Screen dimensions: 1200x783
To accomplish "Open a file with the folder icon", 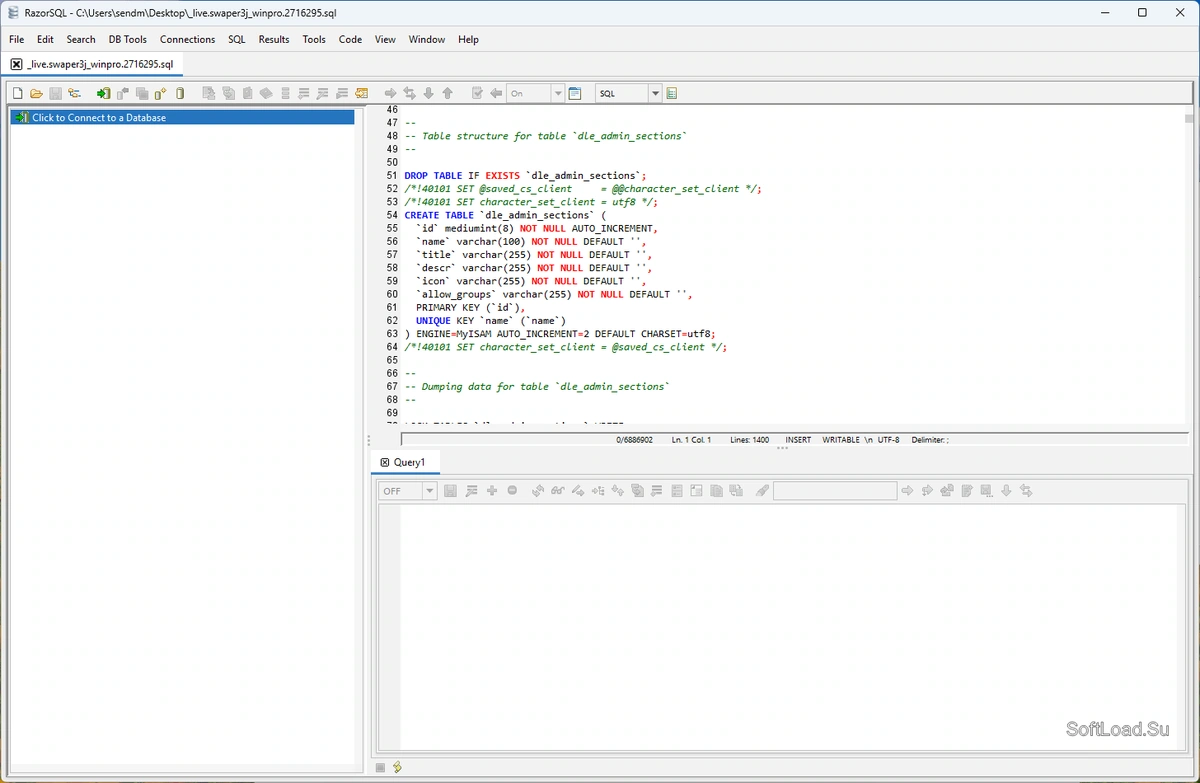I will (x=36, y=93).
